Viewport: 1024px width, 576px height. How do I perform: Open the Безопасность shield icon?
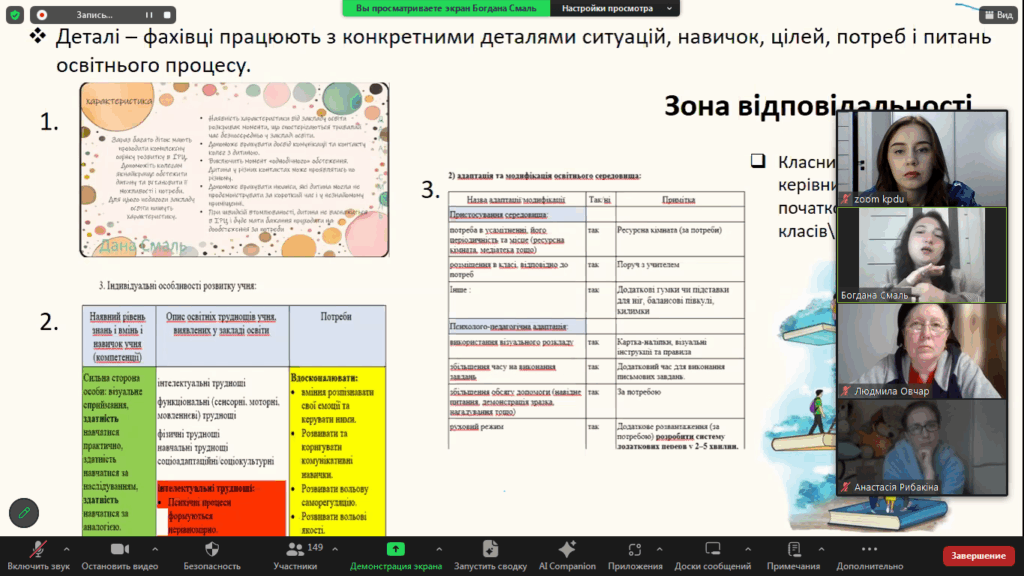pyautogui.click(x=211, y=550)
